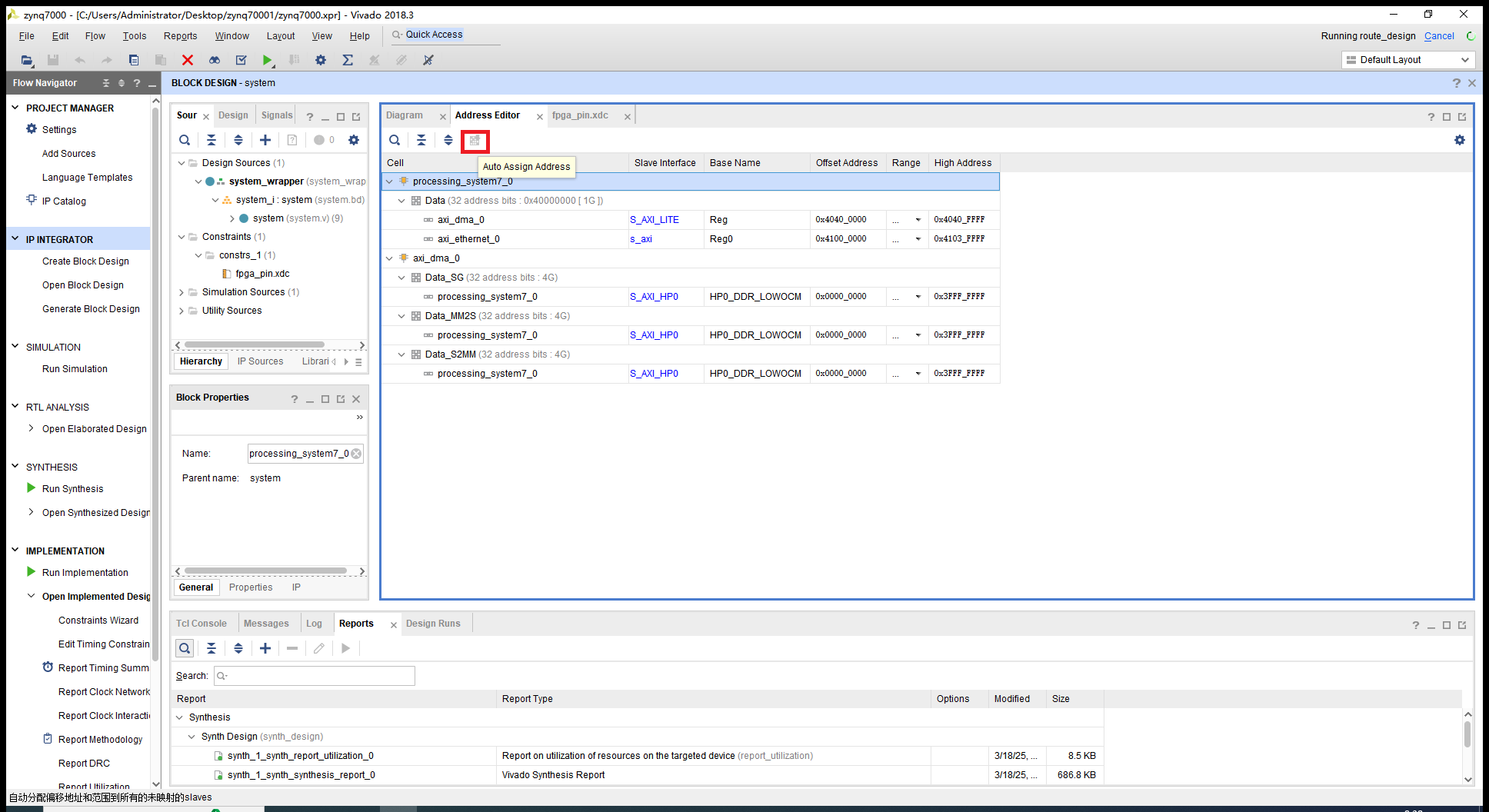Search in the Address Editor toolbar
Screen dimensions: 1489x812
tap(395, 140)
